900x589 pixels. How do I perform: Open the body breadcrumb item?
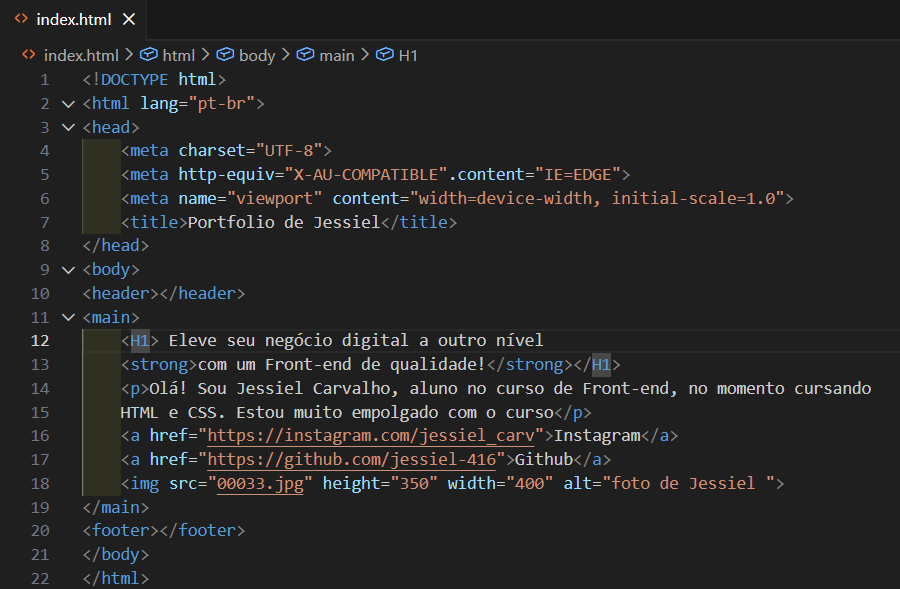(x=256, y=55)
